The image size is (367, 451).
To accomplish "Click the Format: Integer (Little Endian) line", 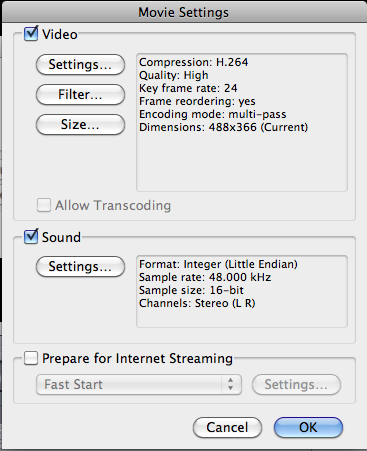I will [218, 264].
